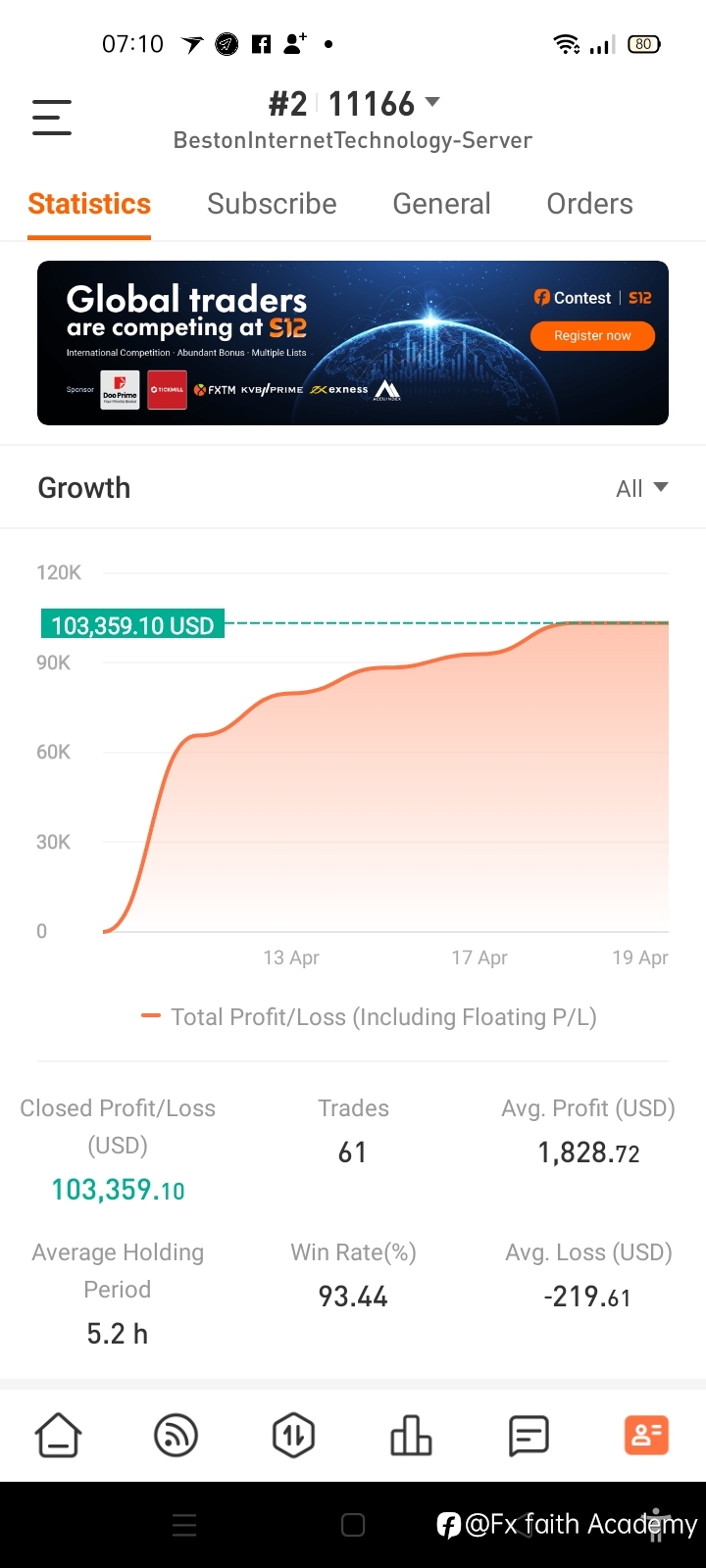Image resolution: width=706 pixels, height=1568 pixels.
Task: Open the trade hexagon icon in bottom bar
Action: click(x=293, y=1436)
